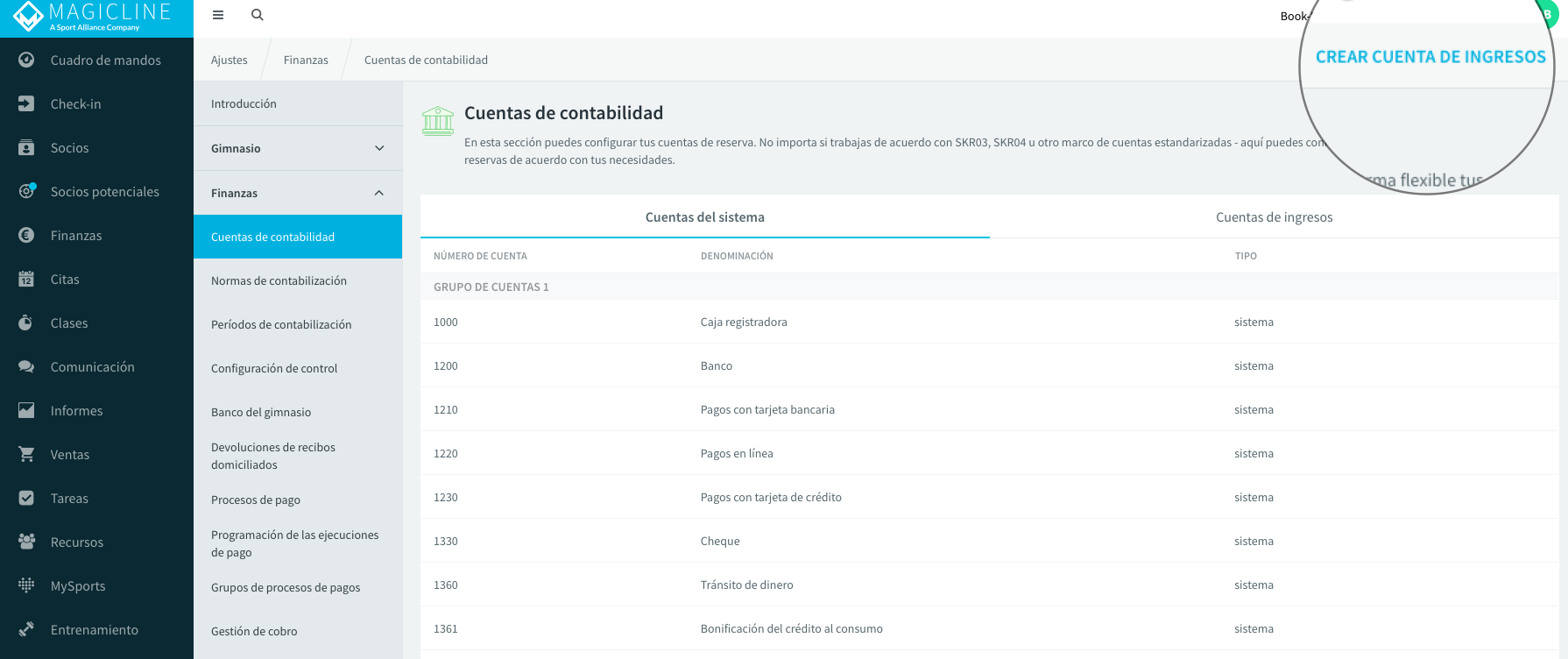The image size is (1568, 659).
Task: Expand the Gimnasio section chevron
Action: click(x=379, y=148)
